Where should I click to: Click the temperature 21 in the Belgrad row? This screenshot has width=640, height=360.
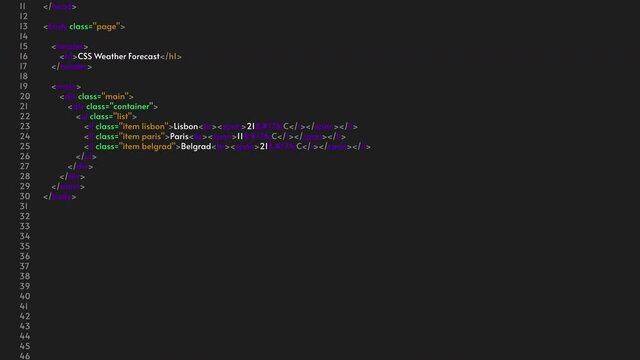264,147
